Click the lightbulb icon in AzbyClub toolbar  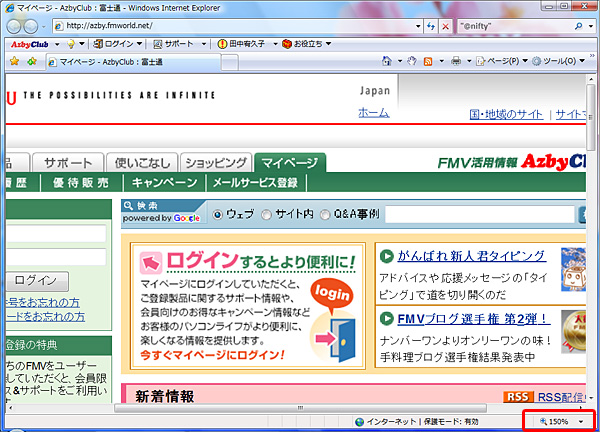click(x=71, y=44)
